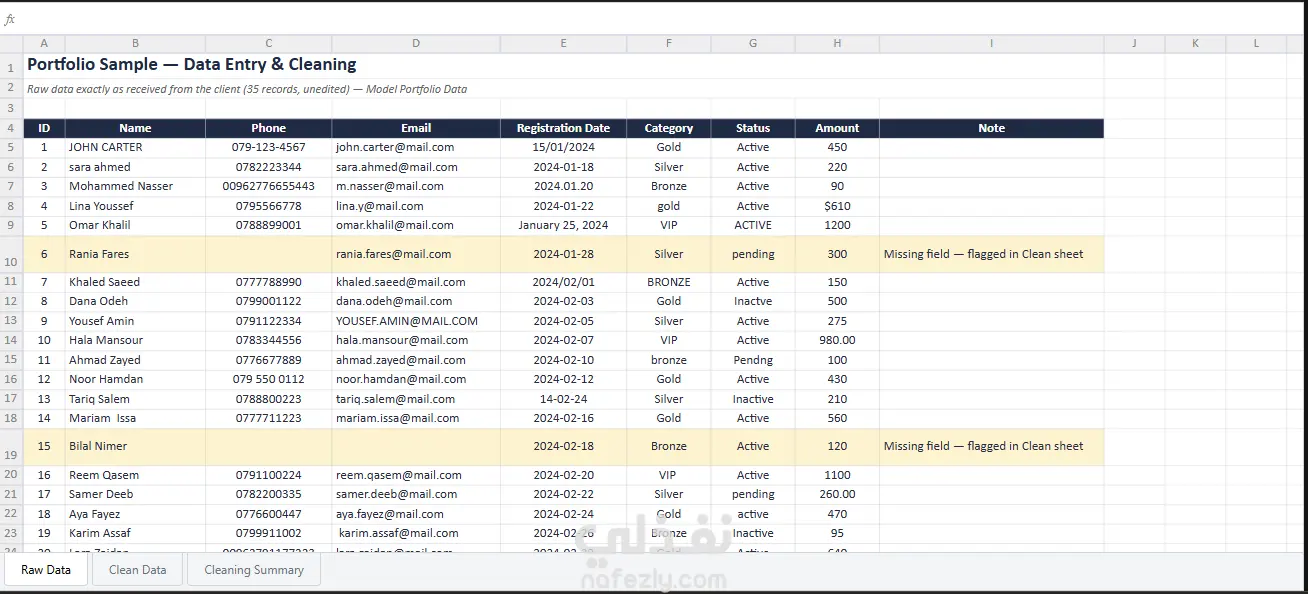Select email YOUSEF.AMIN@MAIL.COM
The width and height of the screenshot is (1308, 594).
click(x=416, y=321)
